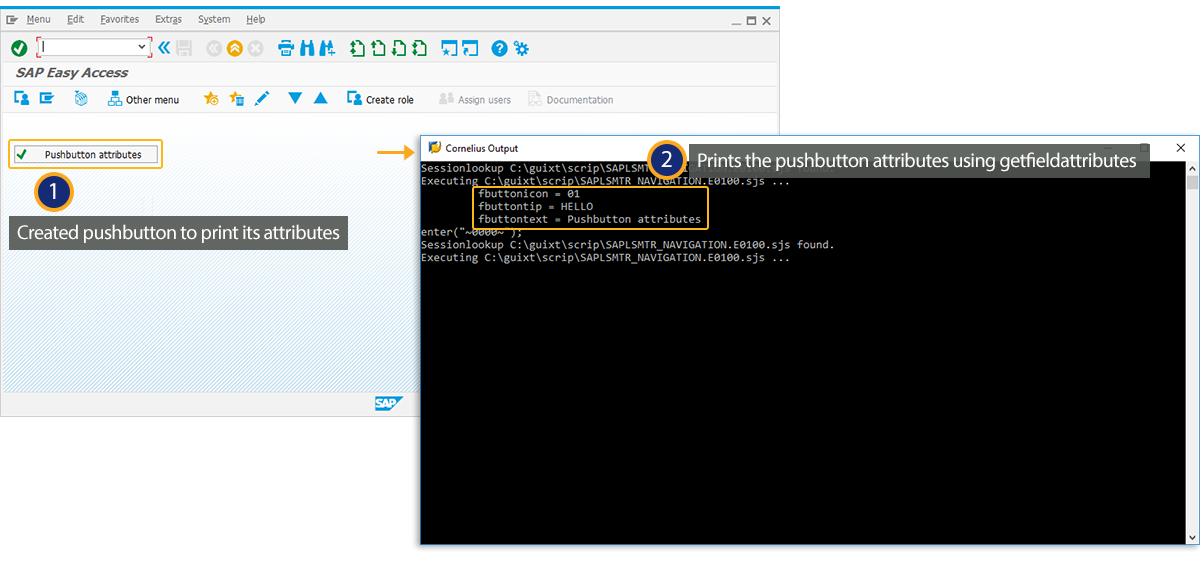Go to Previous Page icon
The height and width of the screenshot is (562, 1200).
[378, 47]
